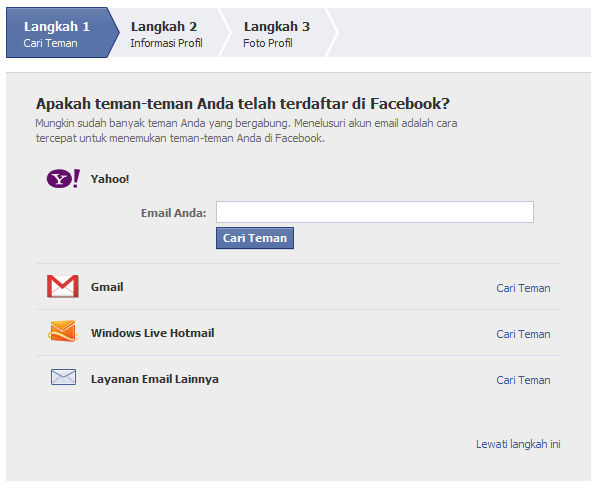Switch to Langkah 2 Informasi Profil step
596x491 pixels.
[x=167, y=33]
